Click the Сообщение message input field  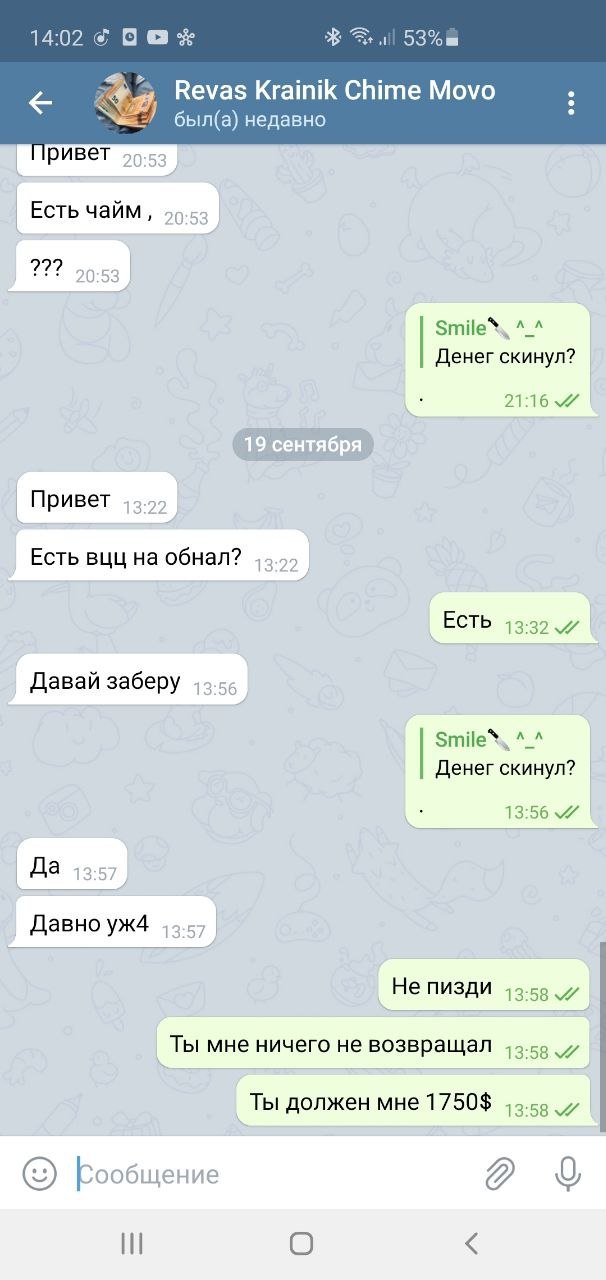(270, 1173)
